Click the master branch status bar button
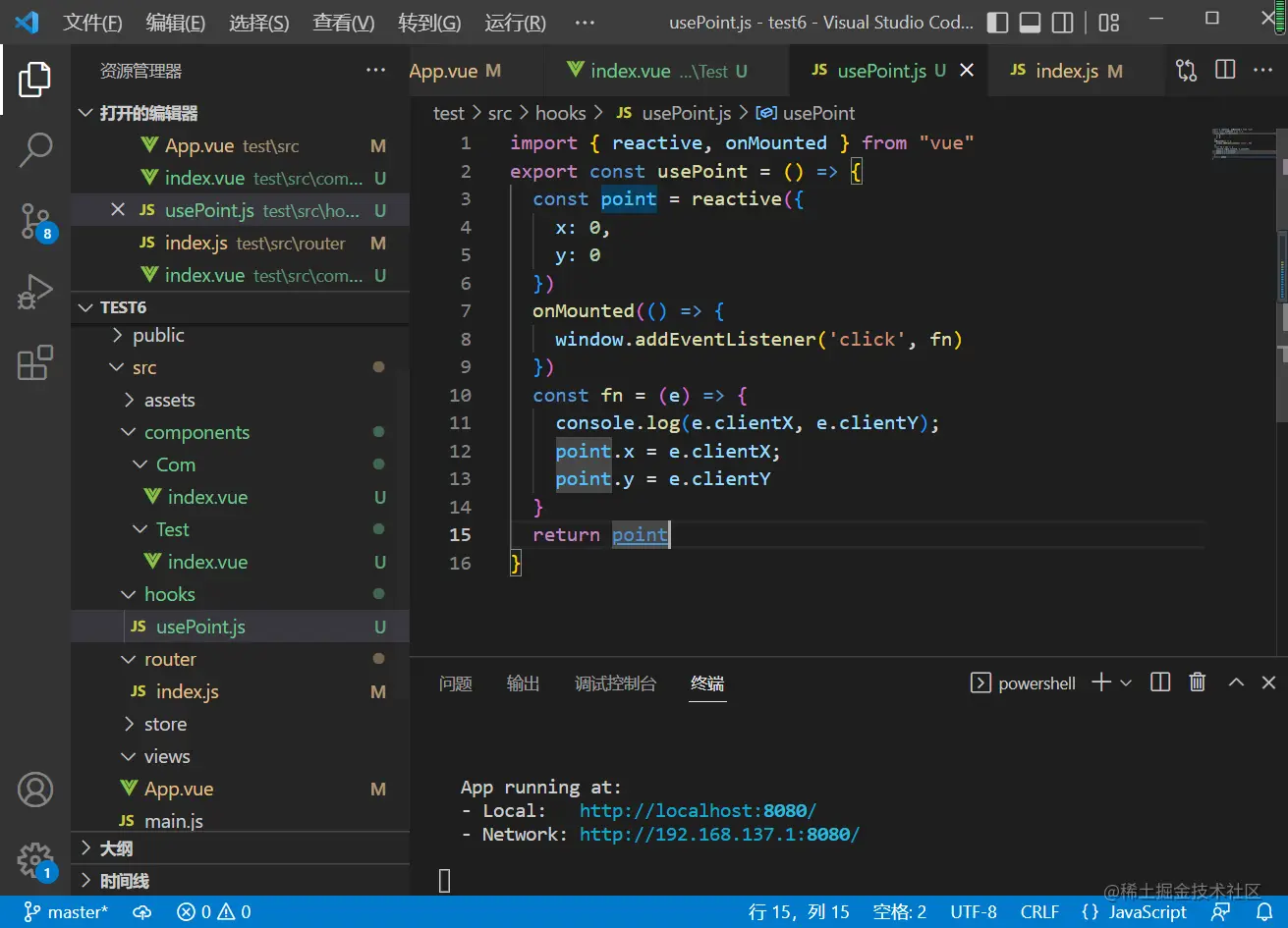The width and height of the screenshot is (1288, 928). click(66, 912)
